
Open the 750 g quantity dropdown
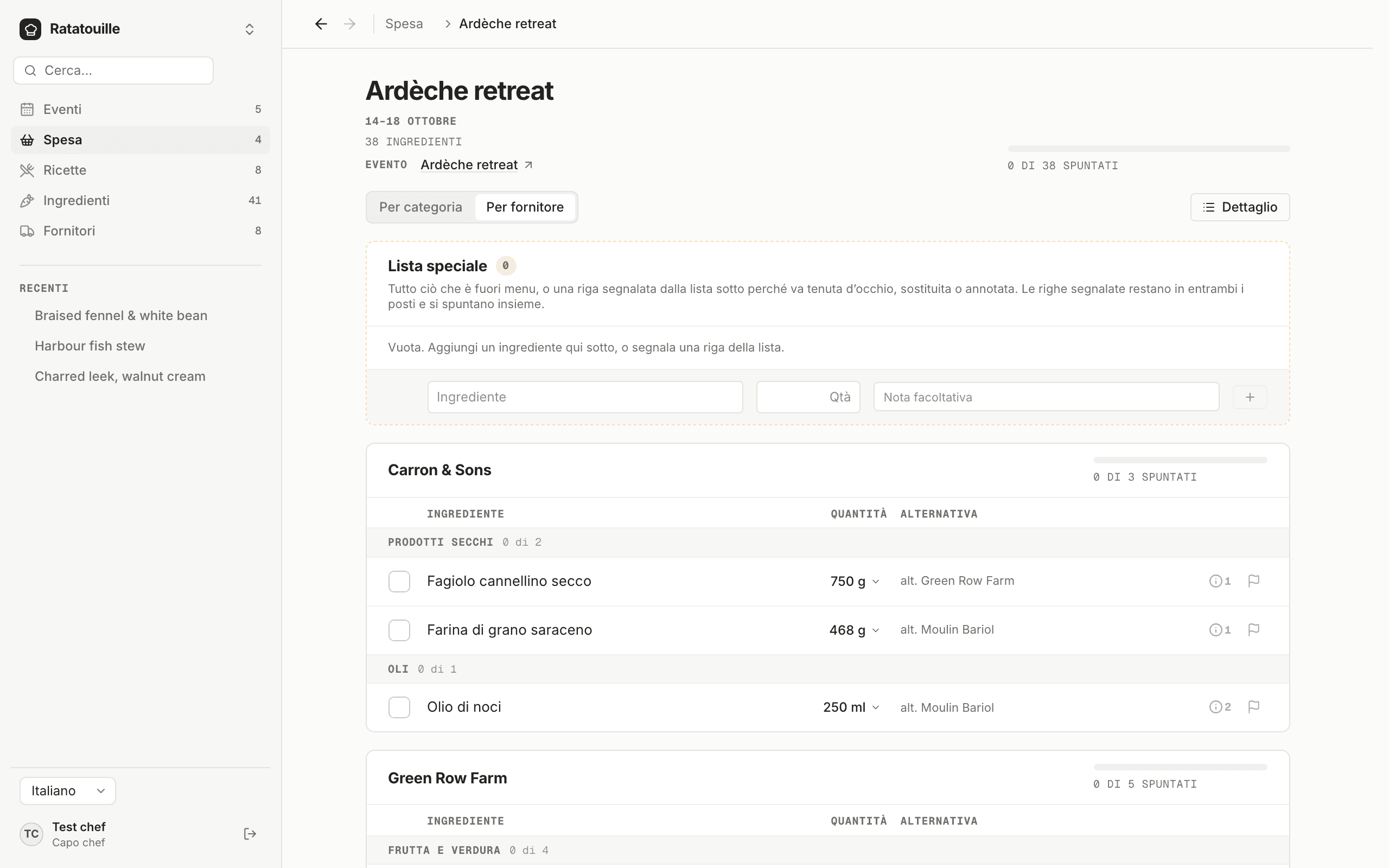click(x=855, y=582)
